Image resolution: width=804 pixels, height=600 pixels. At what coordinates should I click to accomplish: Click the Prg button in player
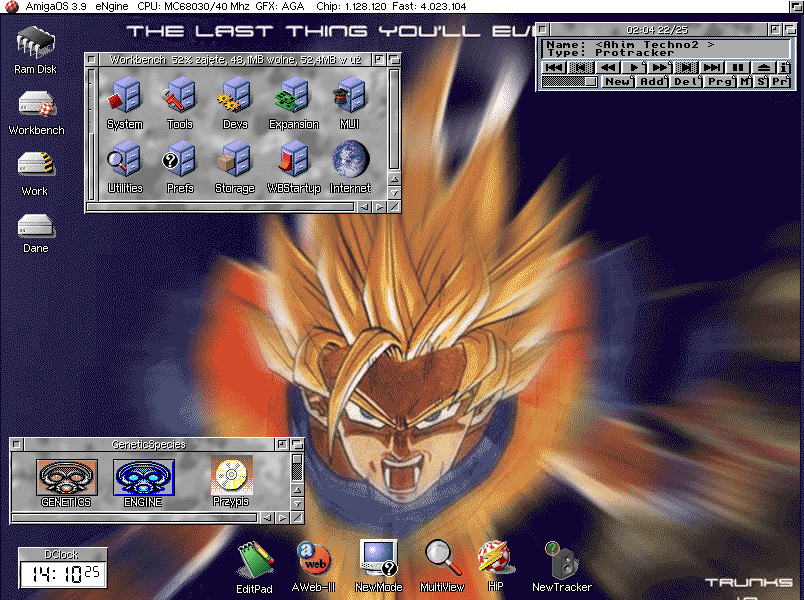coord(720,82)
